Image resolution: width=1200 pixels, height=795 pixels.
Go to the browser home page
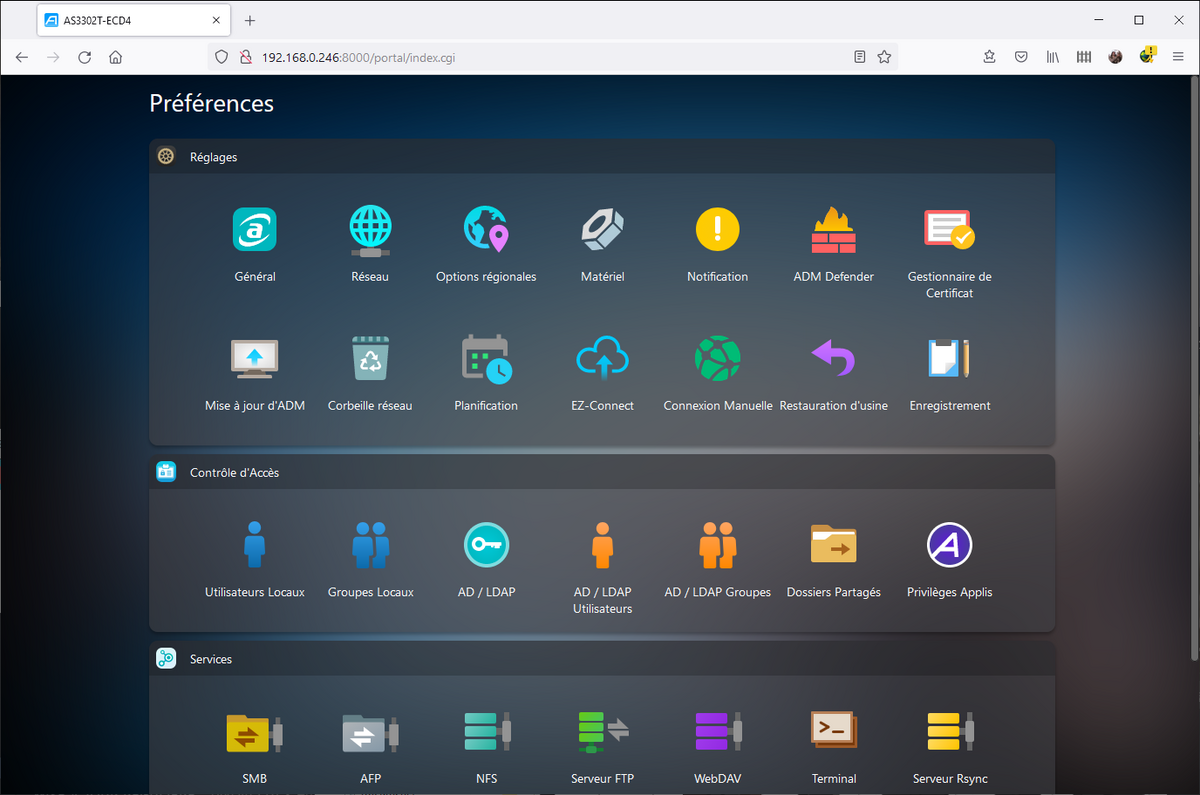coord(116,57)
